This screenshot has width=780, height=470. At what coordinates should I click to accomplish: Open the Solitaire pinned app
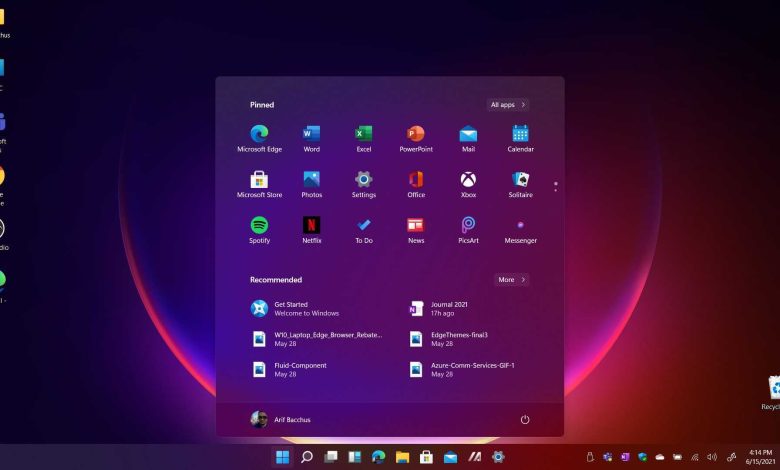520,180
